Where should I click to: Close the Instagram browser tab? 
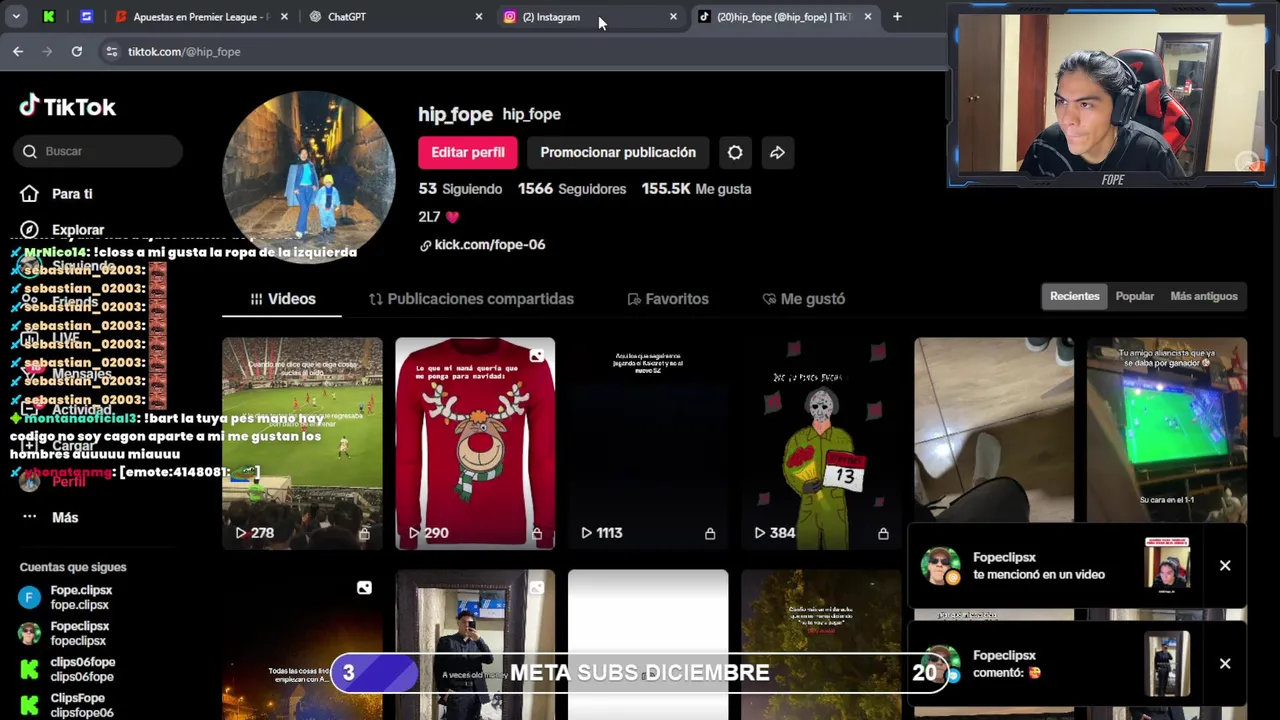673,17
